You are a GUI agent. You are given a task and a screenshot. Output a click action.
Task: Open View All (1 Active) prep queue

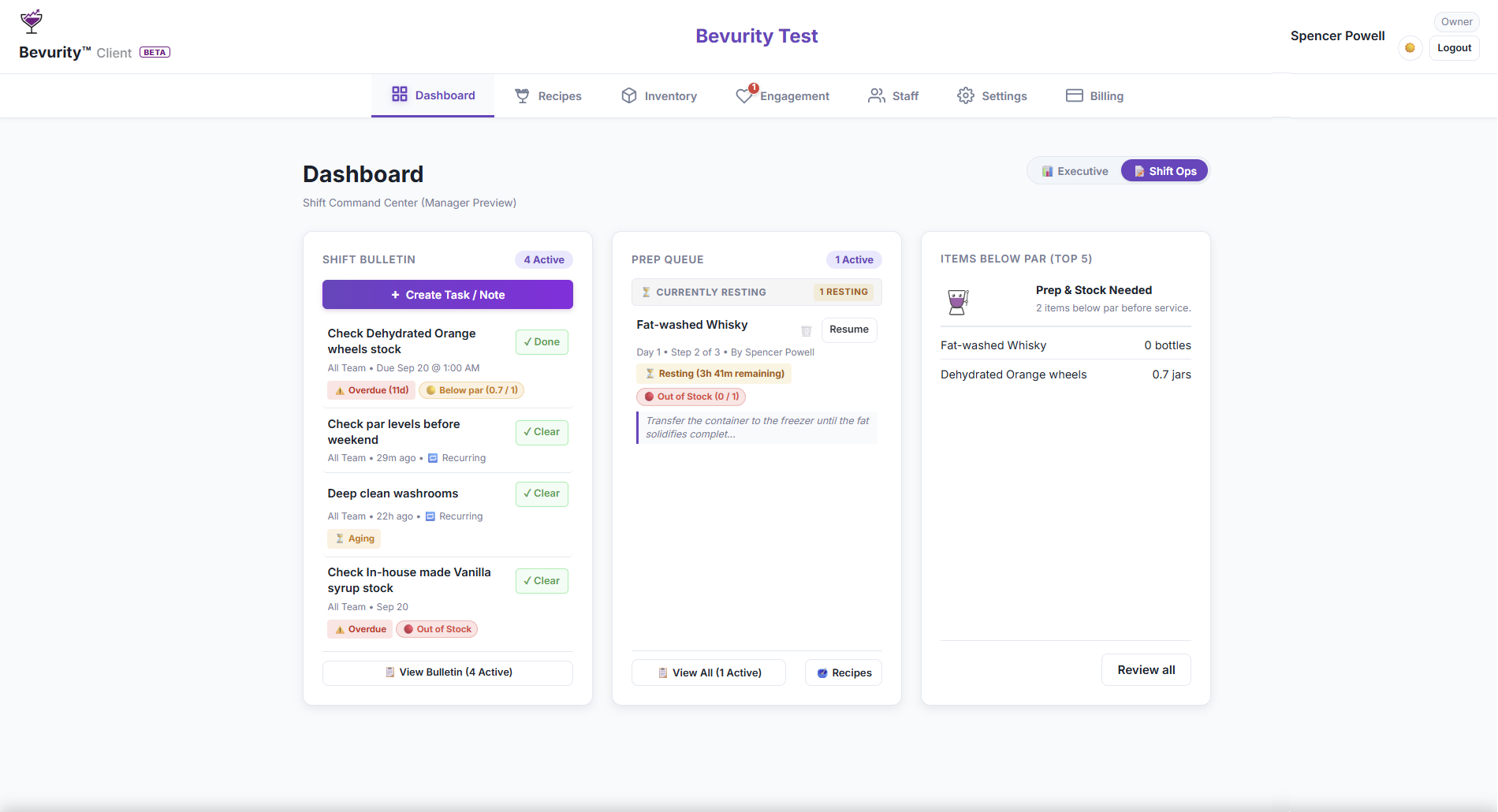pyautogui.click(x=709, y=672)
